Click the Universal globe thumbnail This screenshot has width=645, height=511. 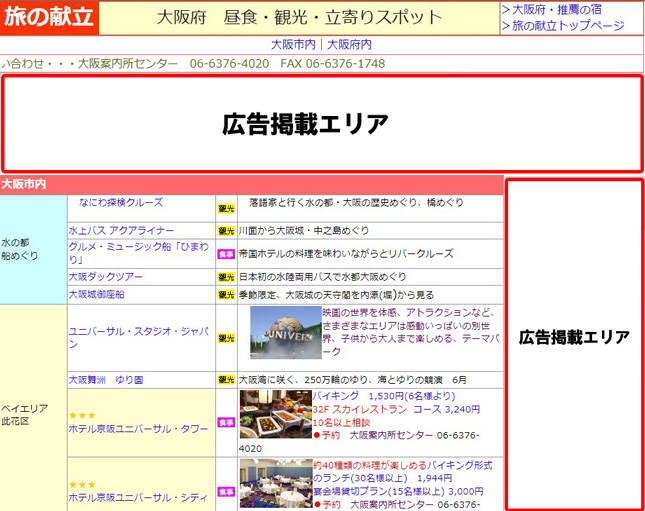click(286, 333)
